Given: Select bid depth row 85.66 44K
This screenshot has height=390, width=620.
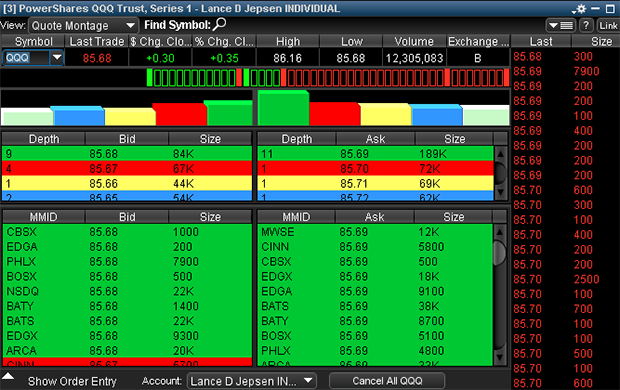Looking at the screenshot, I should (127, 184).
